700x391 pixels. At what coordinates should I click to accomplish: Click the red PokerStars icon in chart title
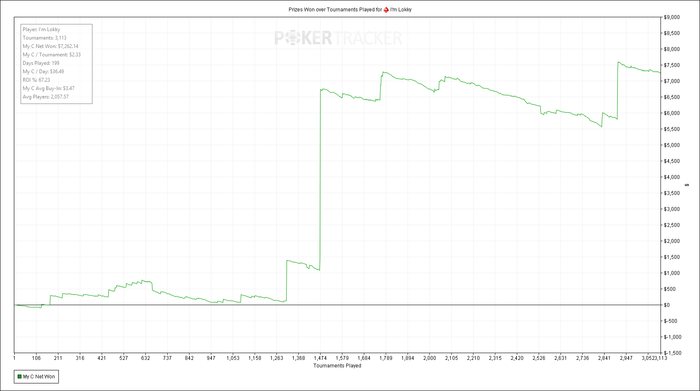[x=386, y=9]
